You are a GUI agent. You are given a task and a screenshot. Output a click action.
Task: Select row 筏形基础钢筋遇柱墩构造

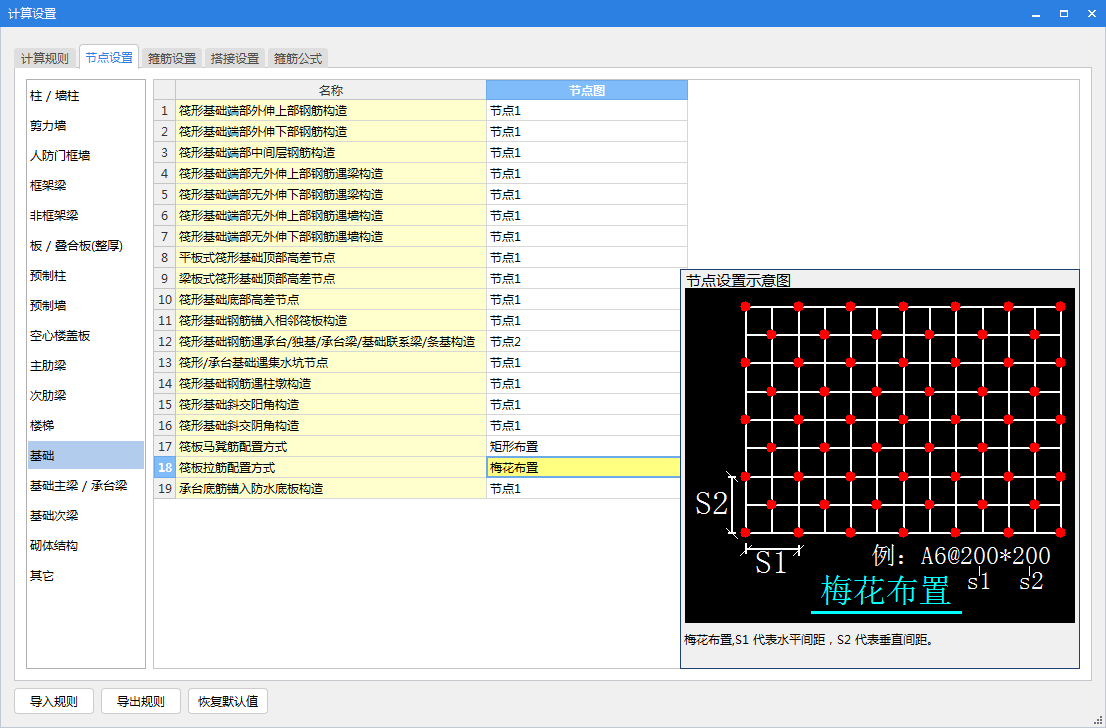click(331, 383)
